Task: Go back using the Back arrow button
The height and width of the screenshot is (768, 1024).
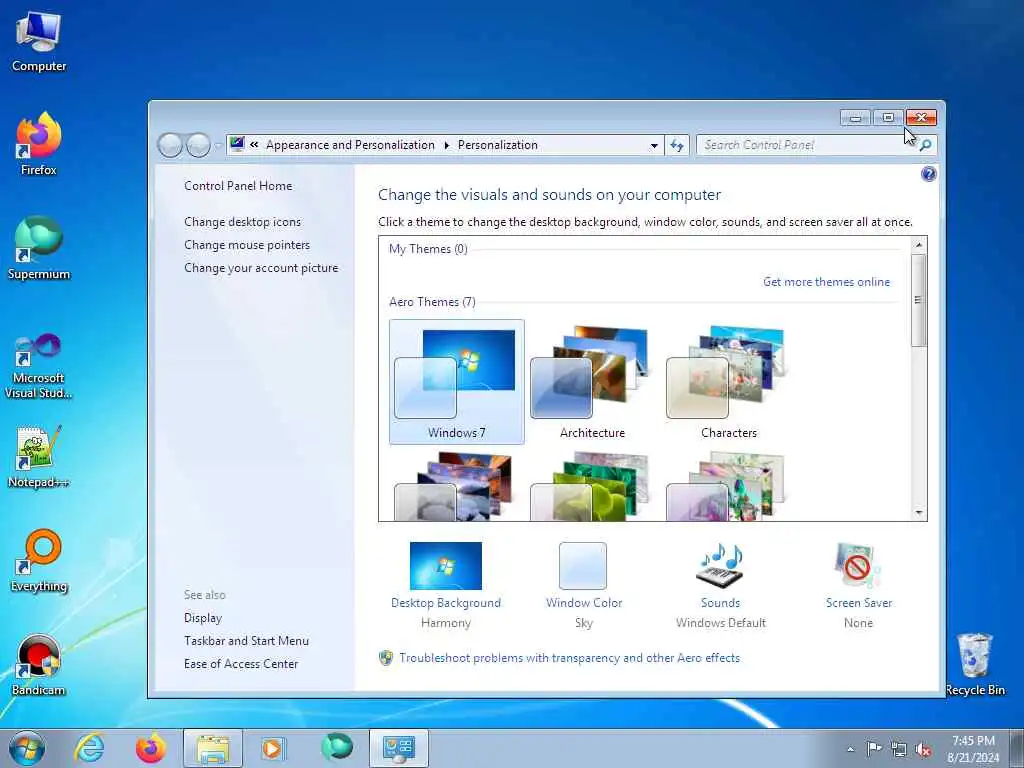Action: point(170,145)
